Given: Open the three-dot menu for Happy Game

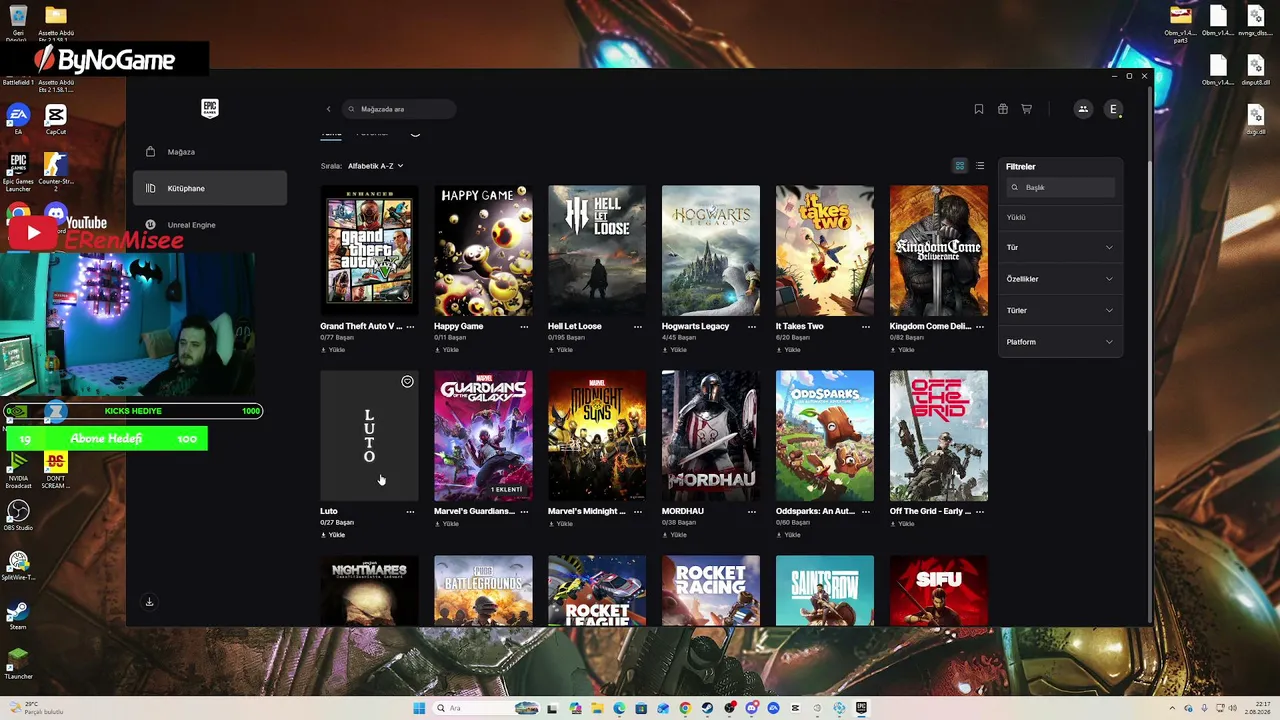Looking at the screenshot, I should [x=524, y=326].
